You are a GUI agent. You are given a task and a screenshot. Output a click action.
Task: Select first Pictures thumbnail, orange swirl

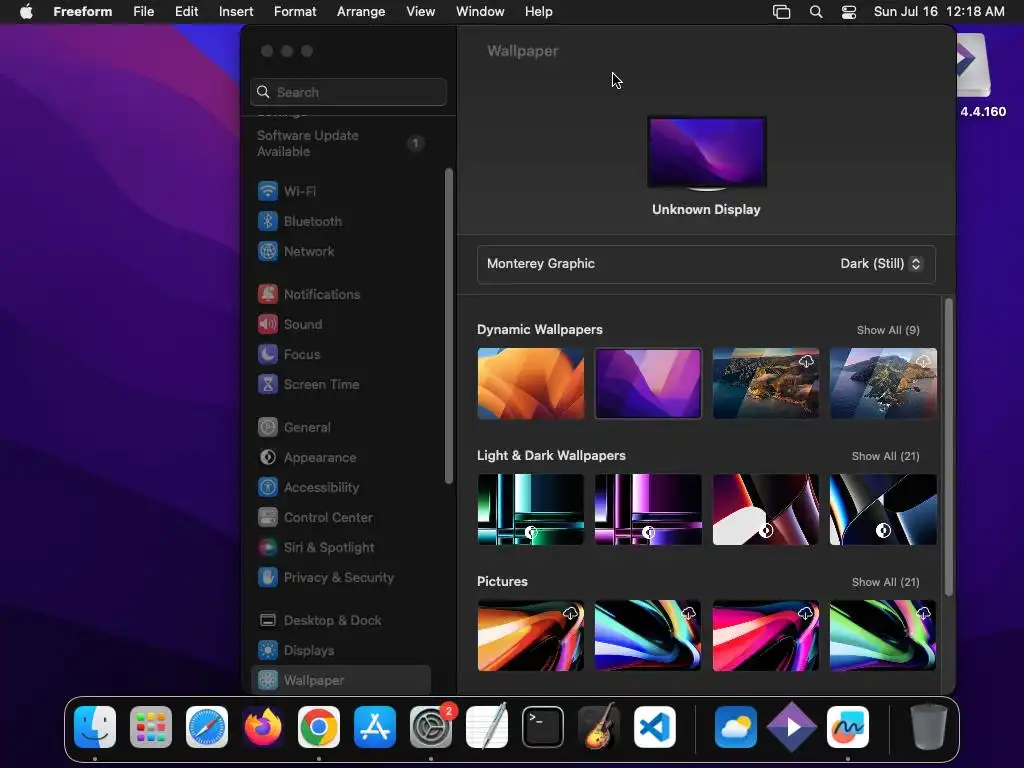click(531, 635)
